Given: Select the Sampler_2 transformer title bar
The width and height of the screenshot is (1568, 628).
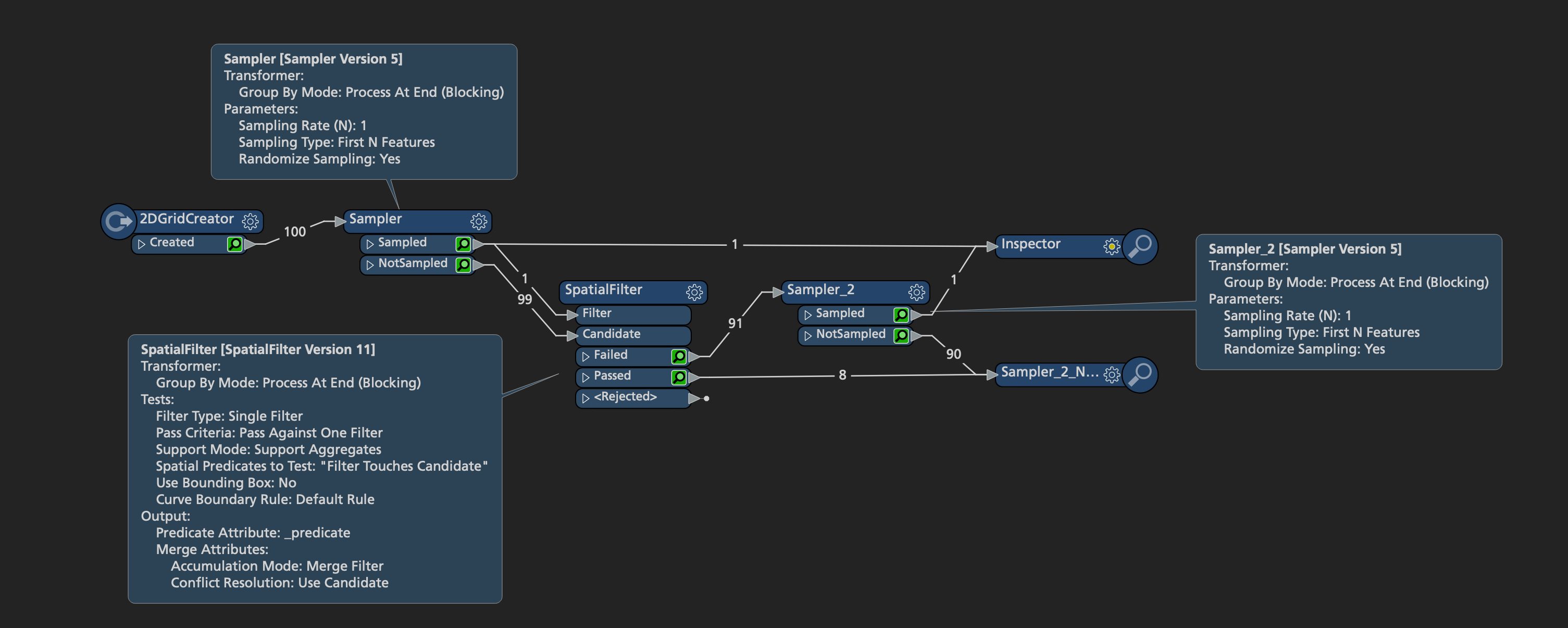Looking at the screenshot, I should coord(855,292).
